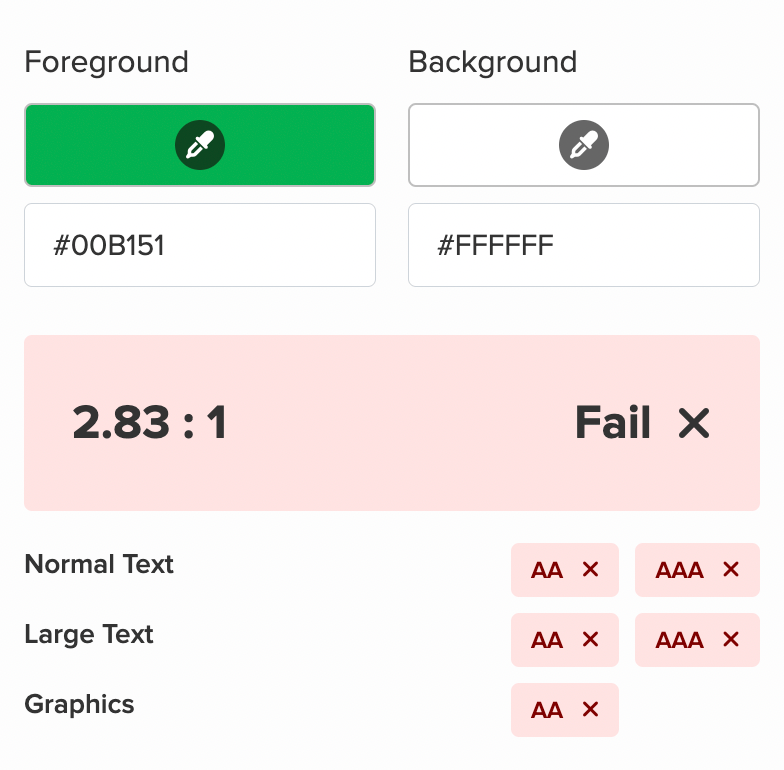Click the foreground hex field #00B151

200,245
